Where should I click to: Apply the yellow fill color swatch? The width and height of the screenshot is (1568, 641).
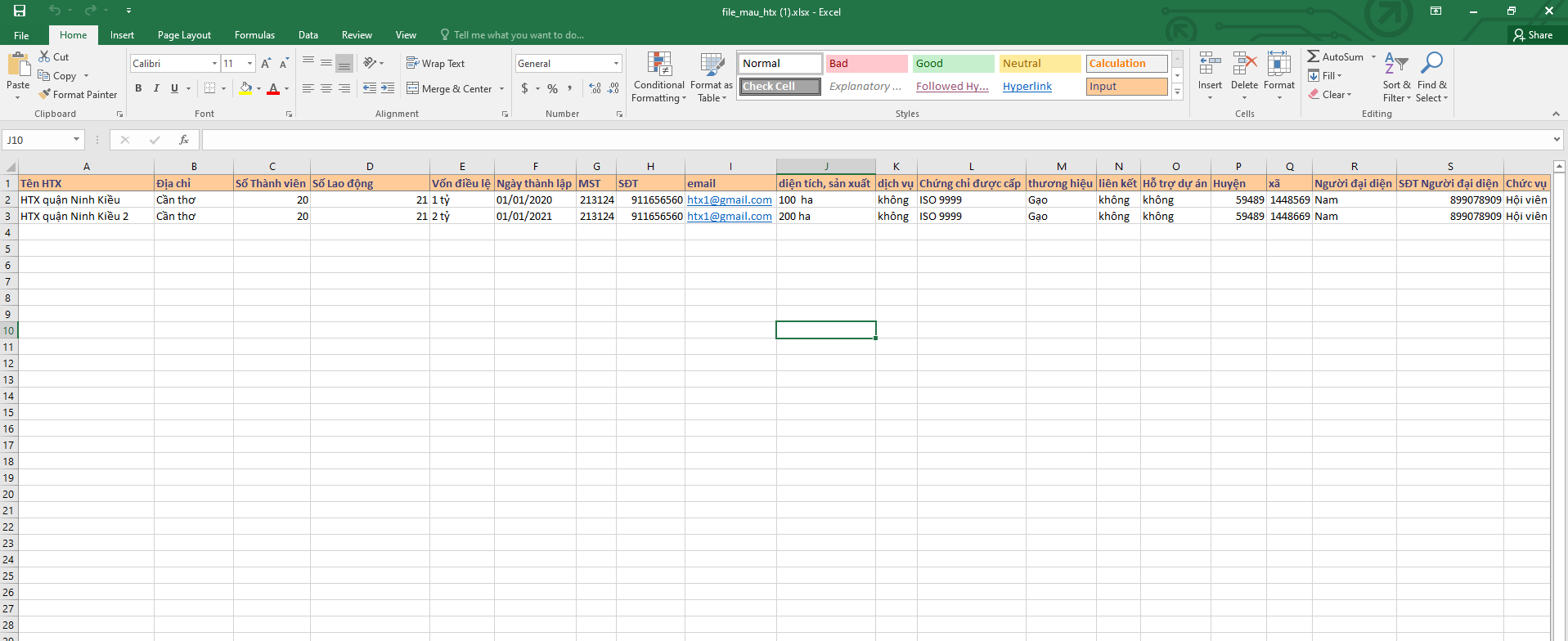click(245, 88)
